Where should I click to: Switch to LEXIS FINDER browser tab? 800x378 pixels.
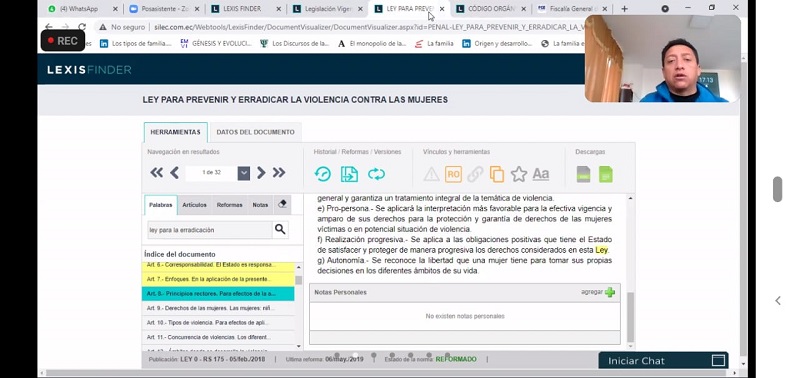245,9
